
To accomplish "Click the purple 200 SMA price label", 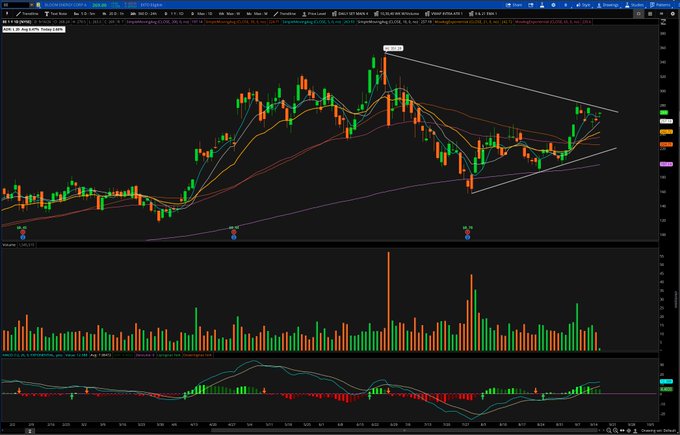I will tap(666, 164).
